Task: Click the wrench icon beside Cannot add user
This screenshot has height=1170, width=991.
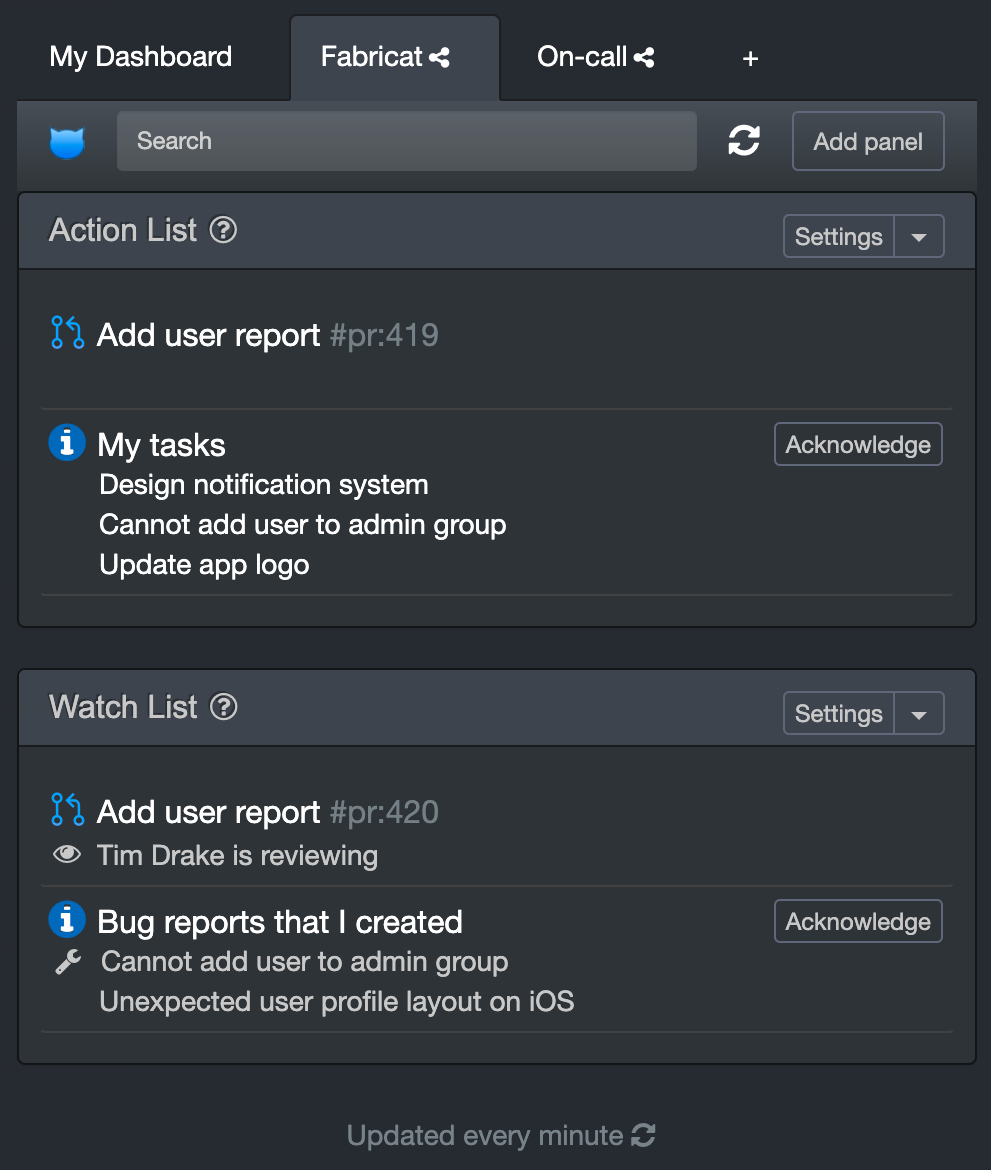Action: [68, 963]
